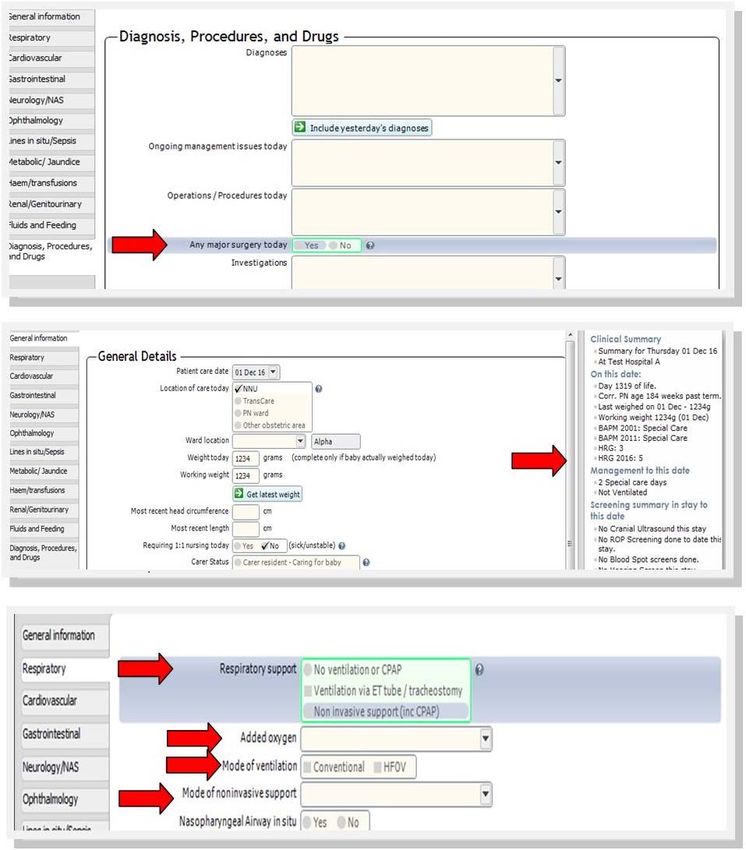Click 'Day 1319 of life.' summary line
746x850 pixels.
click(627, 386)
